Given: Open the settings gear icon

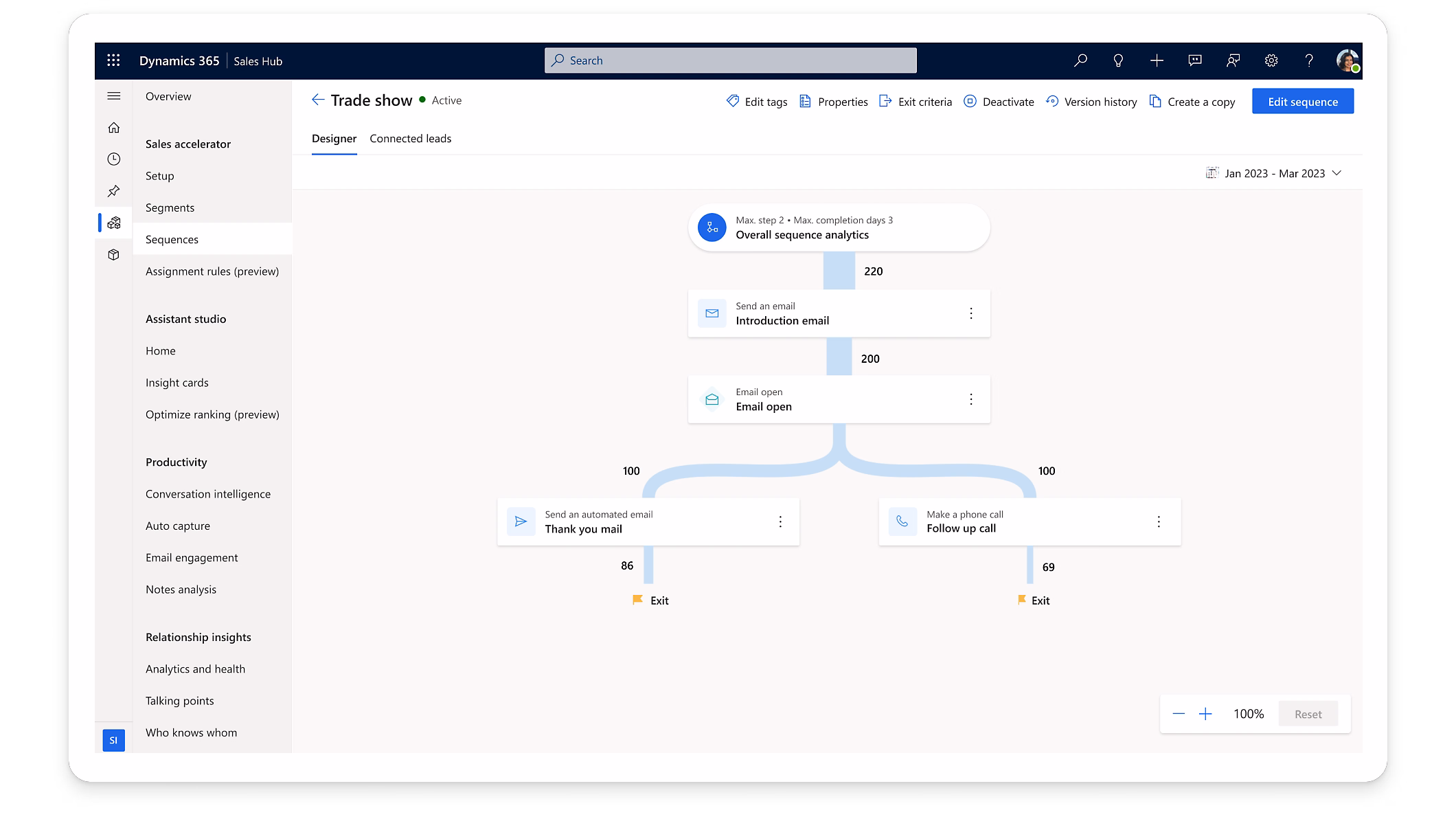Looking at the screenshot, I should coord(1271,60).
